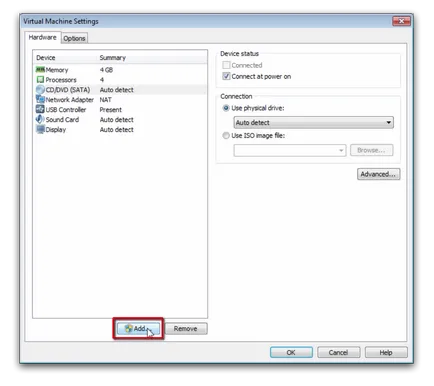Click the 4 GB memory summary
The height and width of the screenshot is (386, 434).
(106, 70)
